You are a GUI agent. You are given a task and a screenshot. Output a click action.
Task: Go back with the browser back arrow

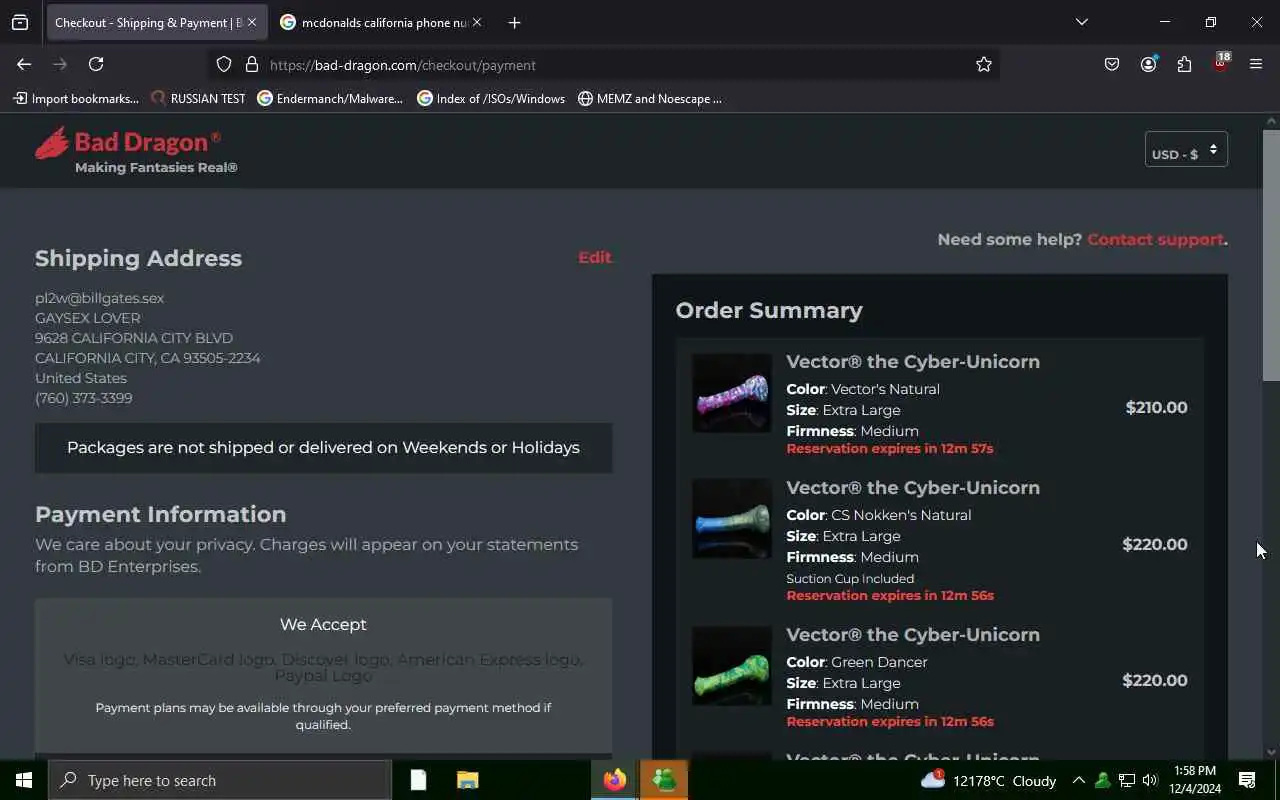point(24,64)
